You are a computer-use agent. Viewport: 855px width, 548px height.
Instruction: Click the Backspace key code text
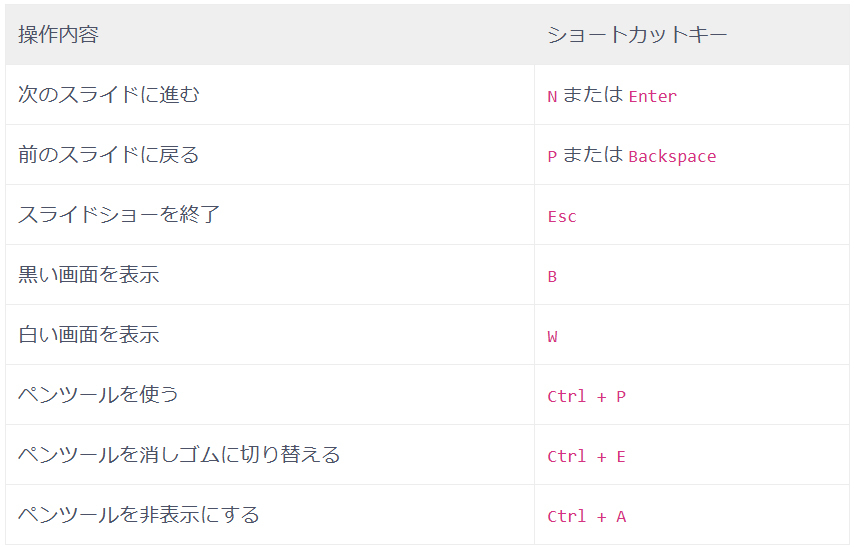pos(672,156)
